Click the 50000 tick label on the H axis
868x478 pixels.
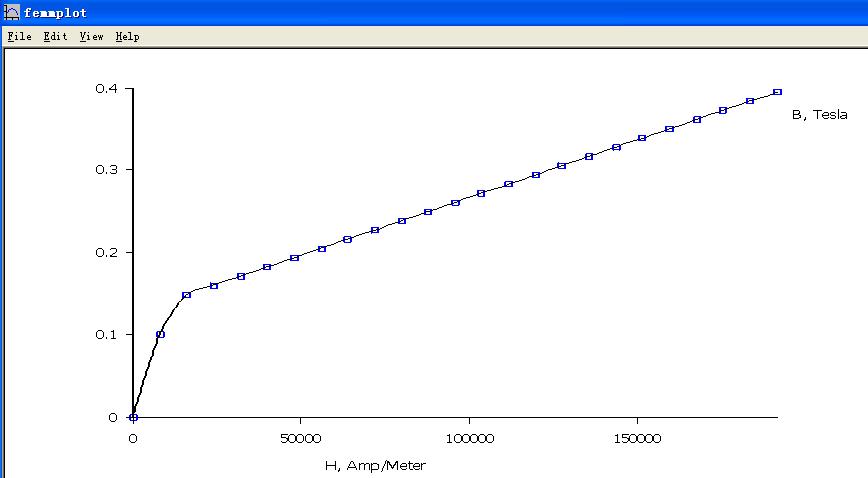[x=300, y=439]
